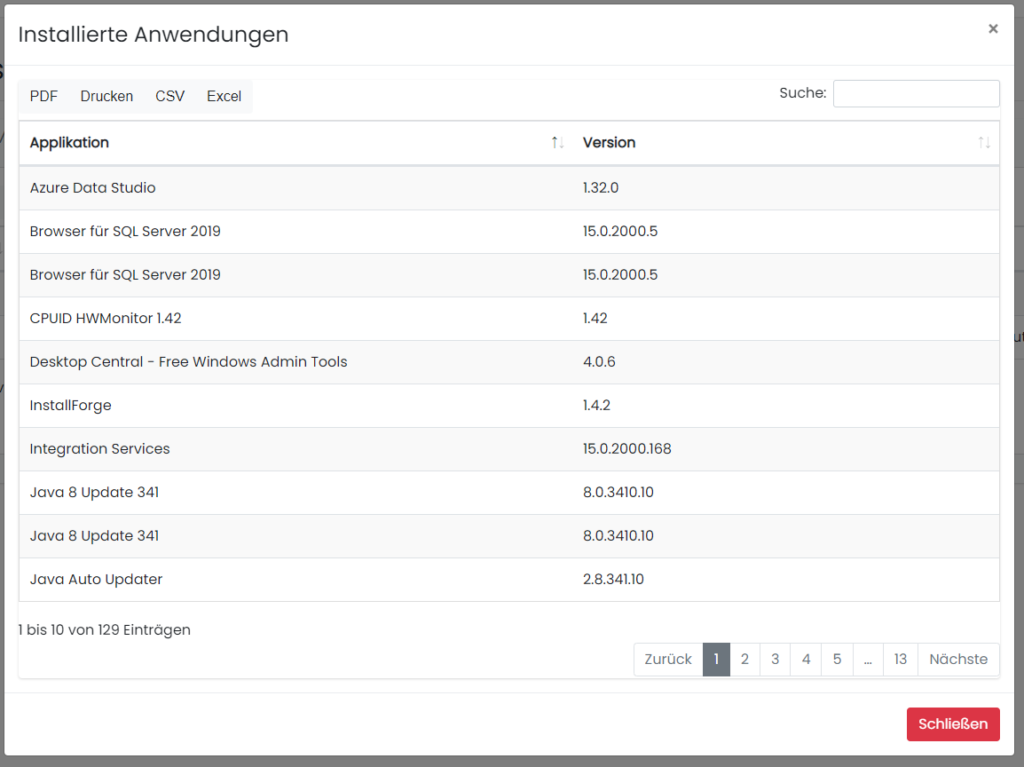
Task: Go to page 2 of results
Action: click(x=745, y=660)
